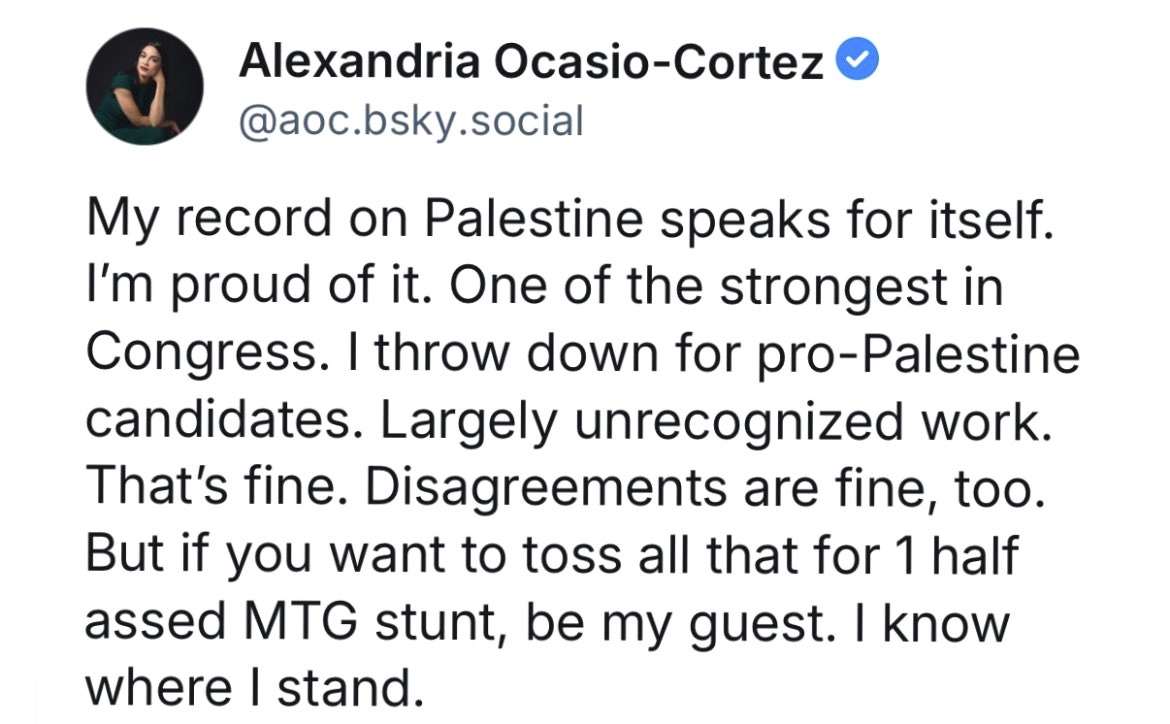Click the word "MTG" in the post
This screenshot has width=1170, height=724.
[301, 622]
